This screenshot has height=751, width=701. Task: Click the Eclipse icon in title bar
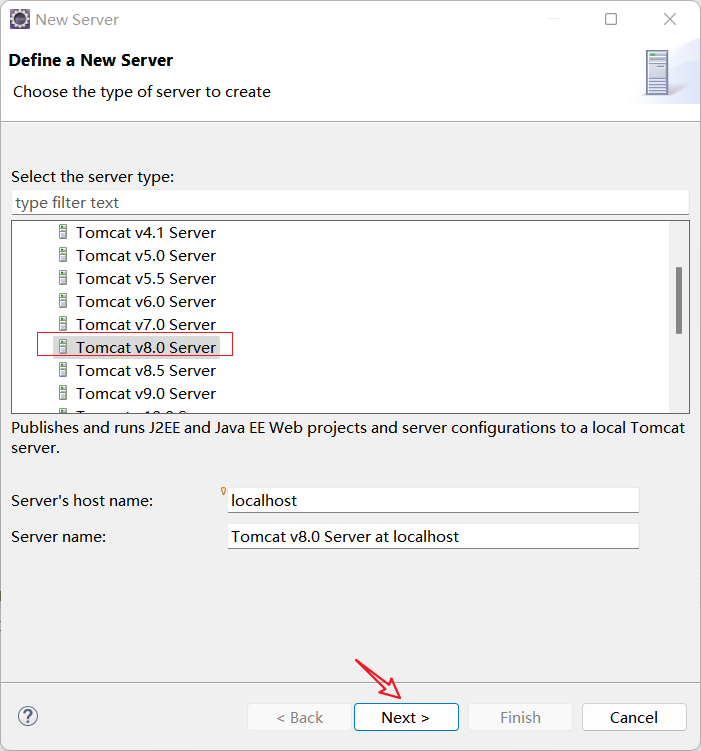click(x=20, y=19)
